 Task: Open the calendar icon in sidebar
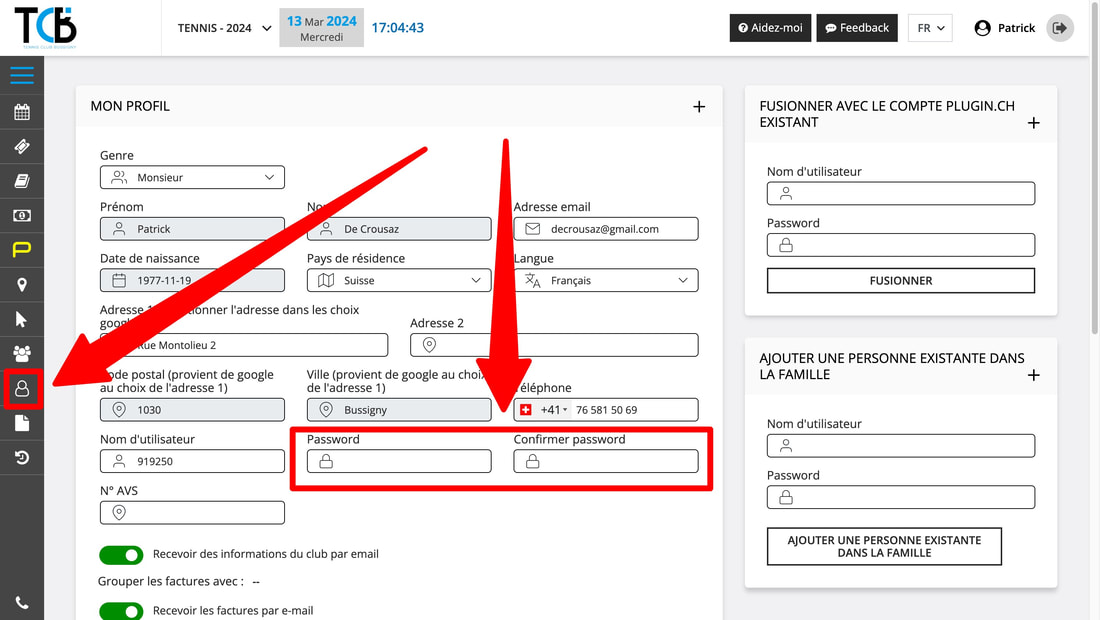pos(21,112)
